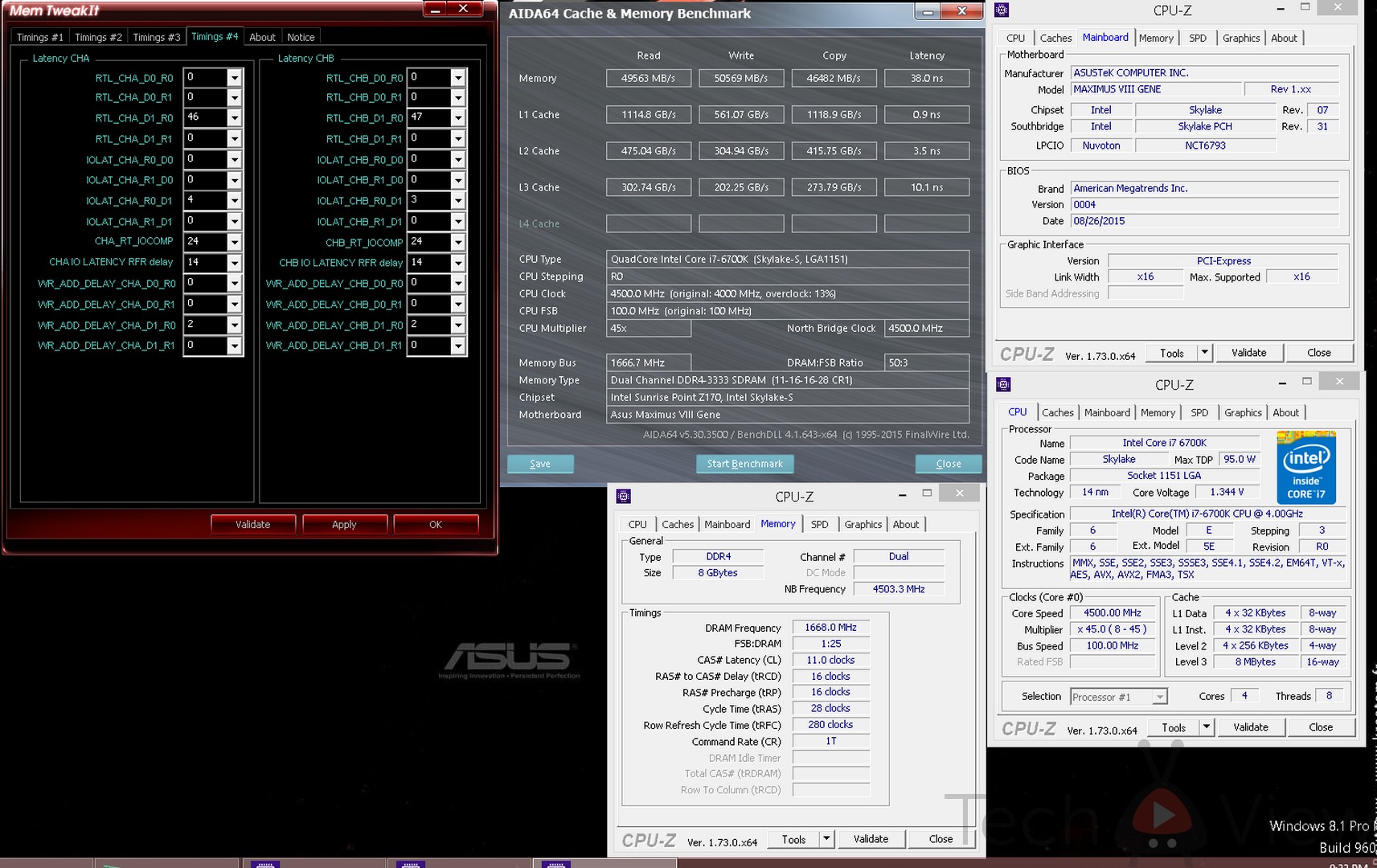Viewport: 1377px width, 868px height.
Task: Switch to Timings #1 tab
Action: click(x=39, y=37)
